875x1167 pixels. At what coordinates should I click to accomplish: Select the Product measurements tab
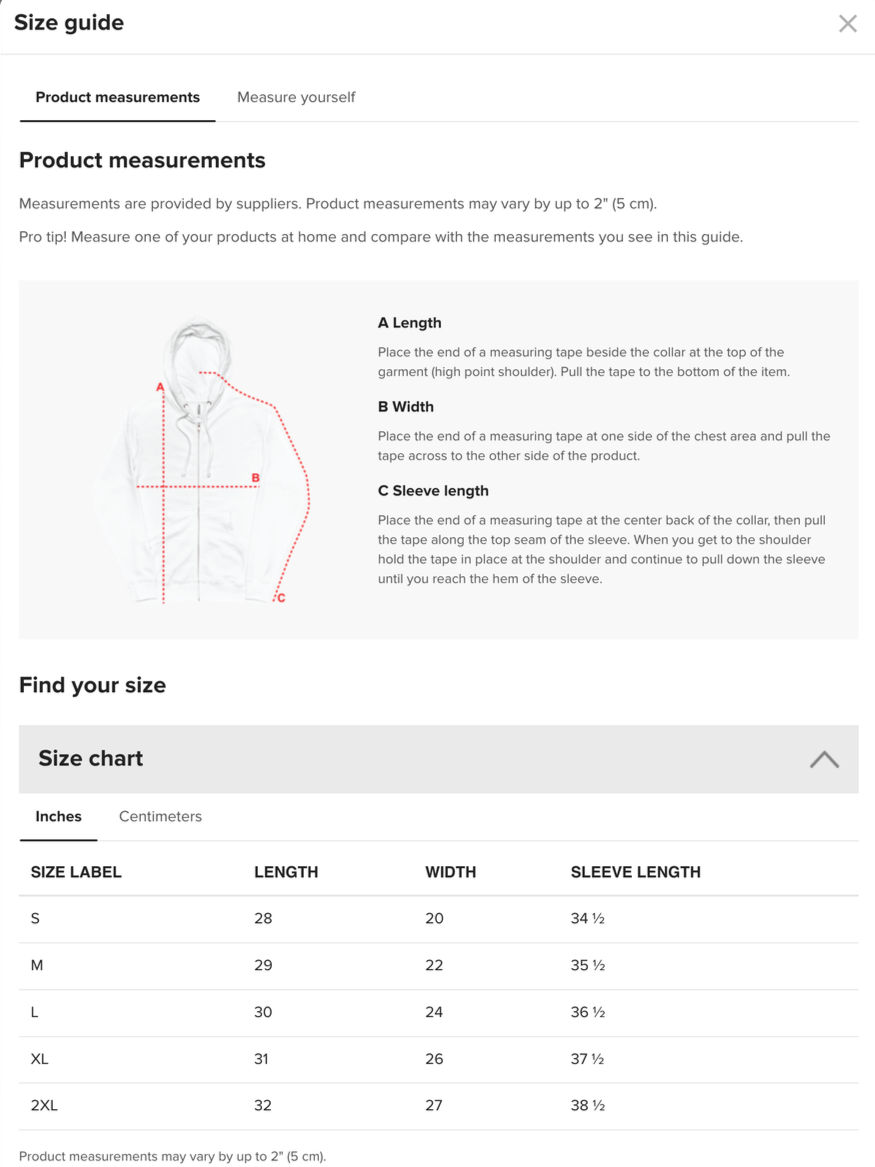pyautogui.click(x=118, y=97)
